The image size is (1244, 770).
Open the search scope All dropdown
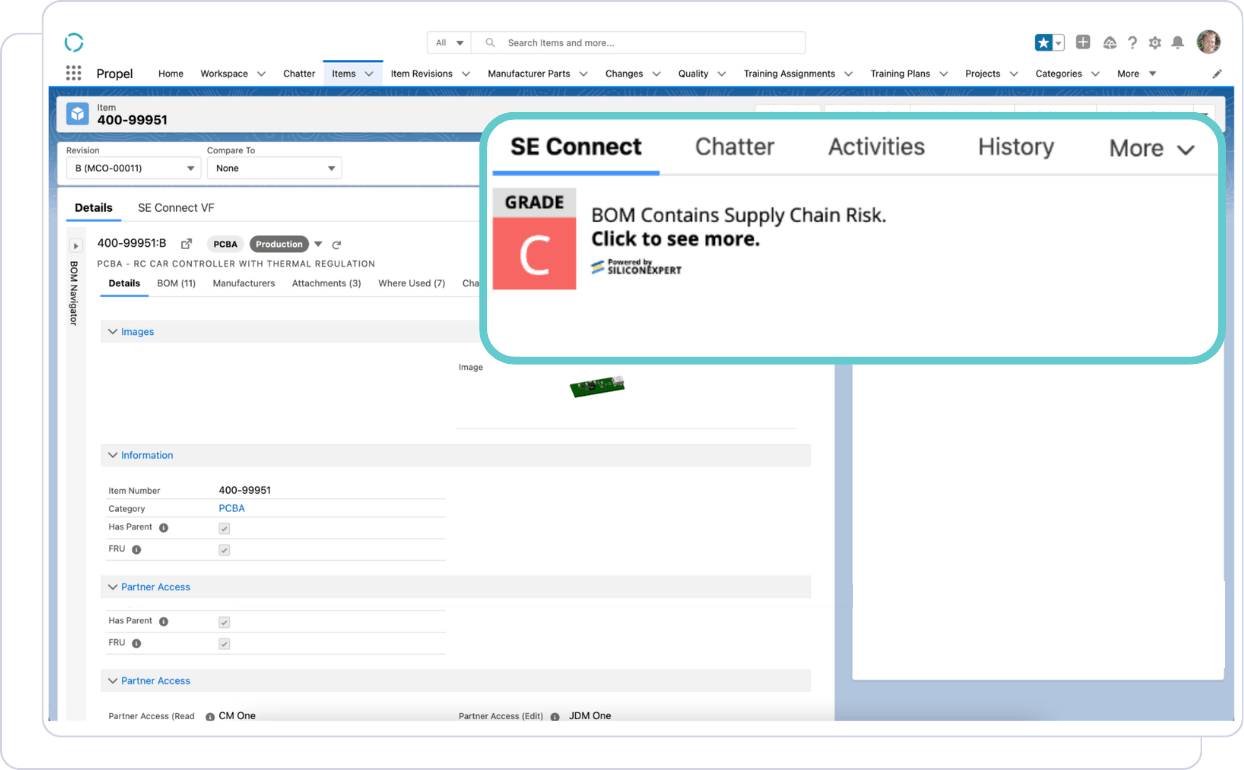[449, 43]
